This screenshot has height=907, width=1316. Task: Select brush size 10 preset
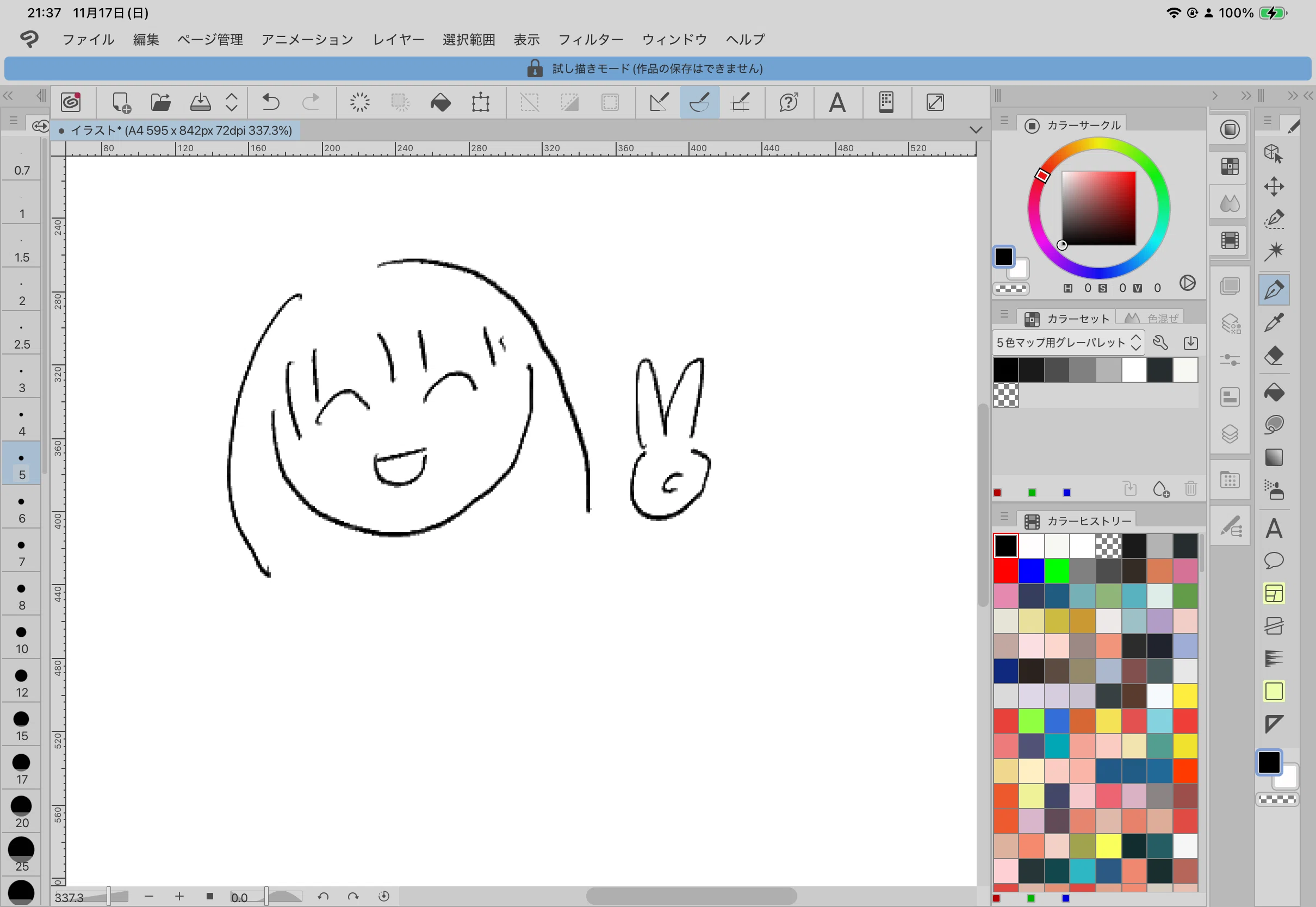22,638
